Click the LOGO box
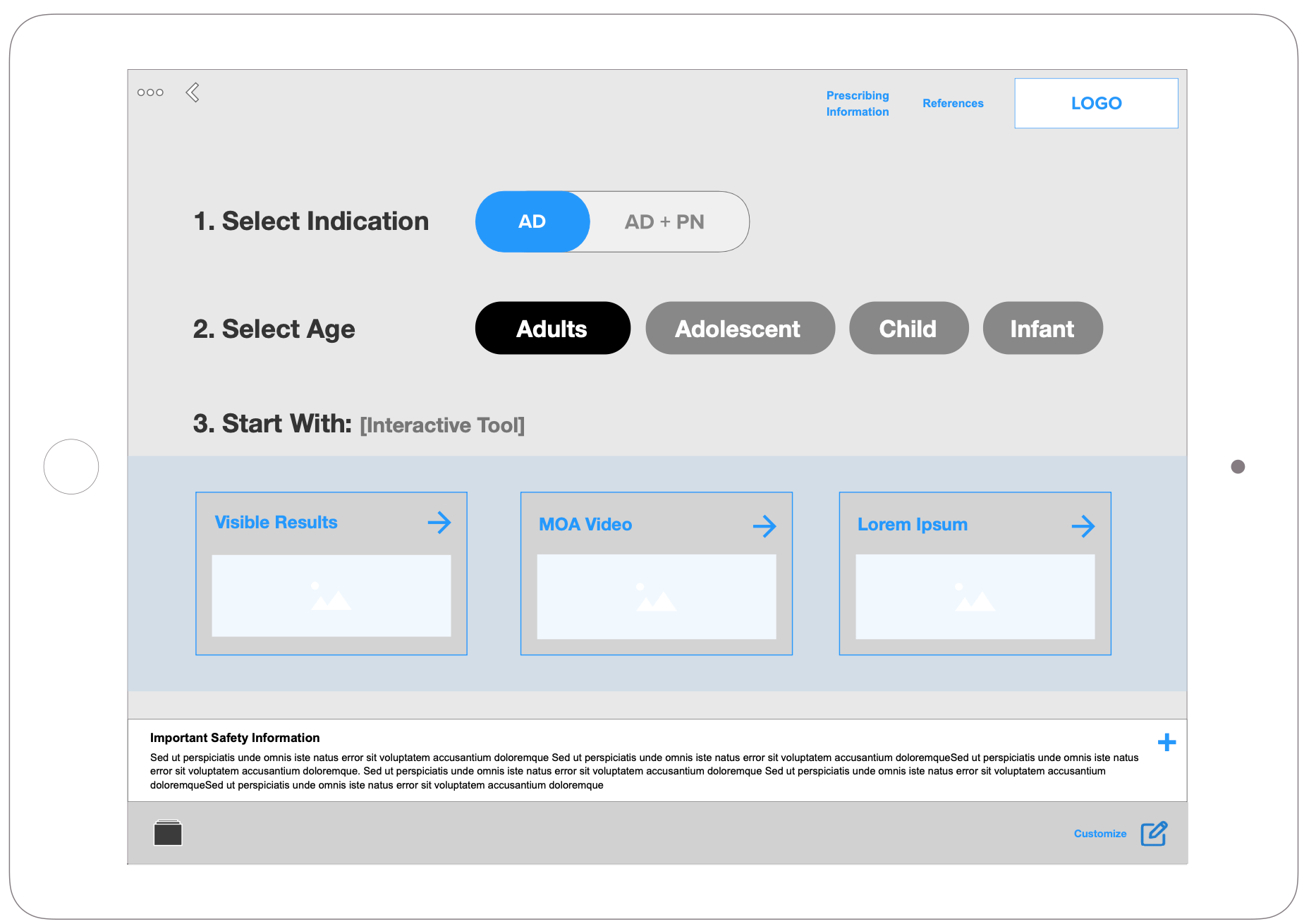Viewport: 1316px width, 924px height. (1096, 104)
